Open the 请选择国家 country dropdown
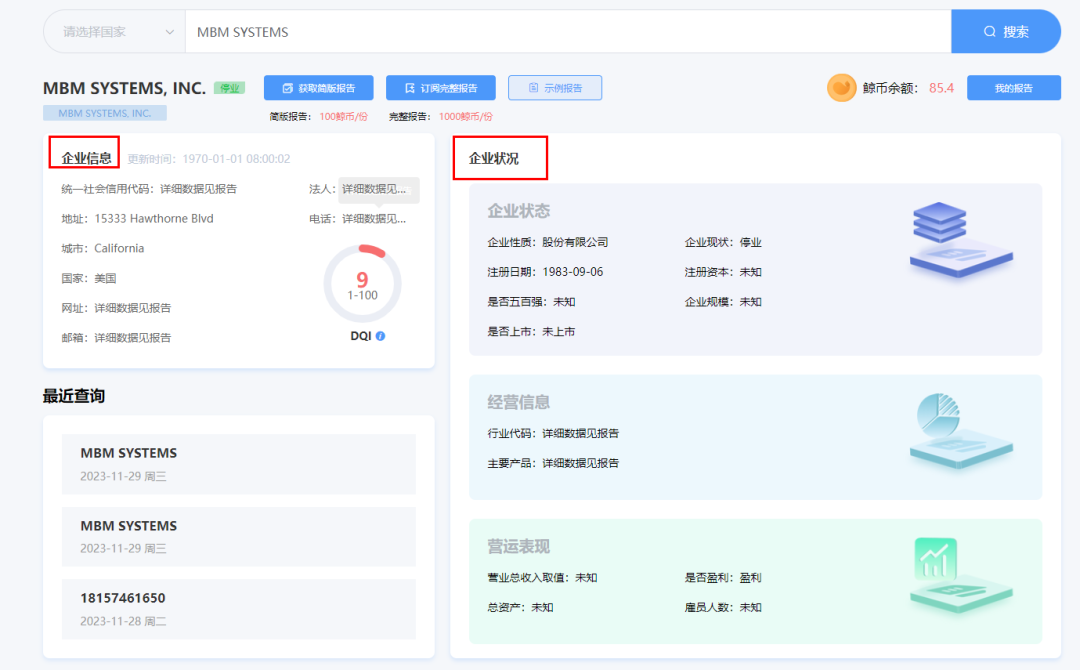 [x=114, y=32]
